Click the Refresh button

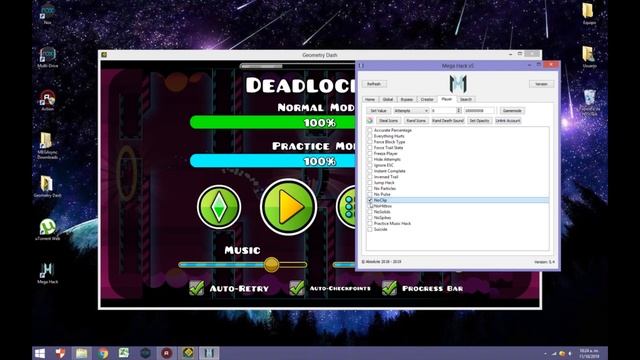pyautogui.click(x=374, y=84)
